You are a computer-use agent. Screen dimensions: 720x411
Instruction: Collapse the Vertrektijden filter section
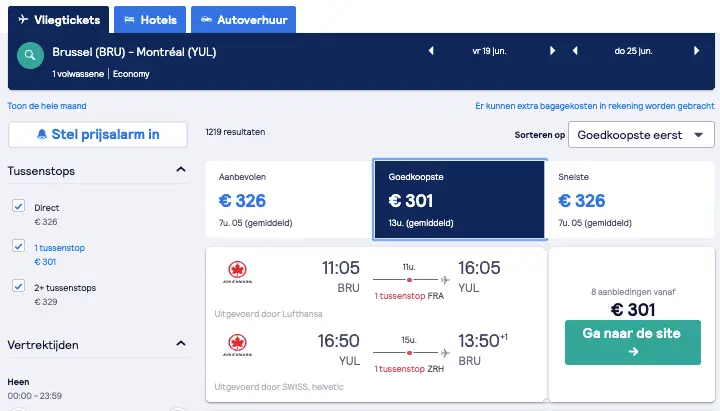181,344
